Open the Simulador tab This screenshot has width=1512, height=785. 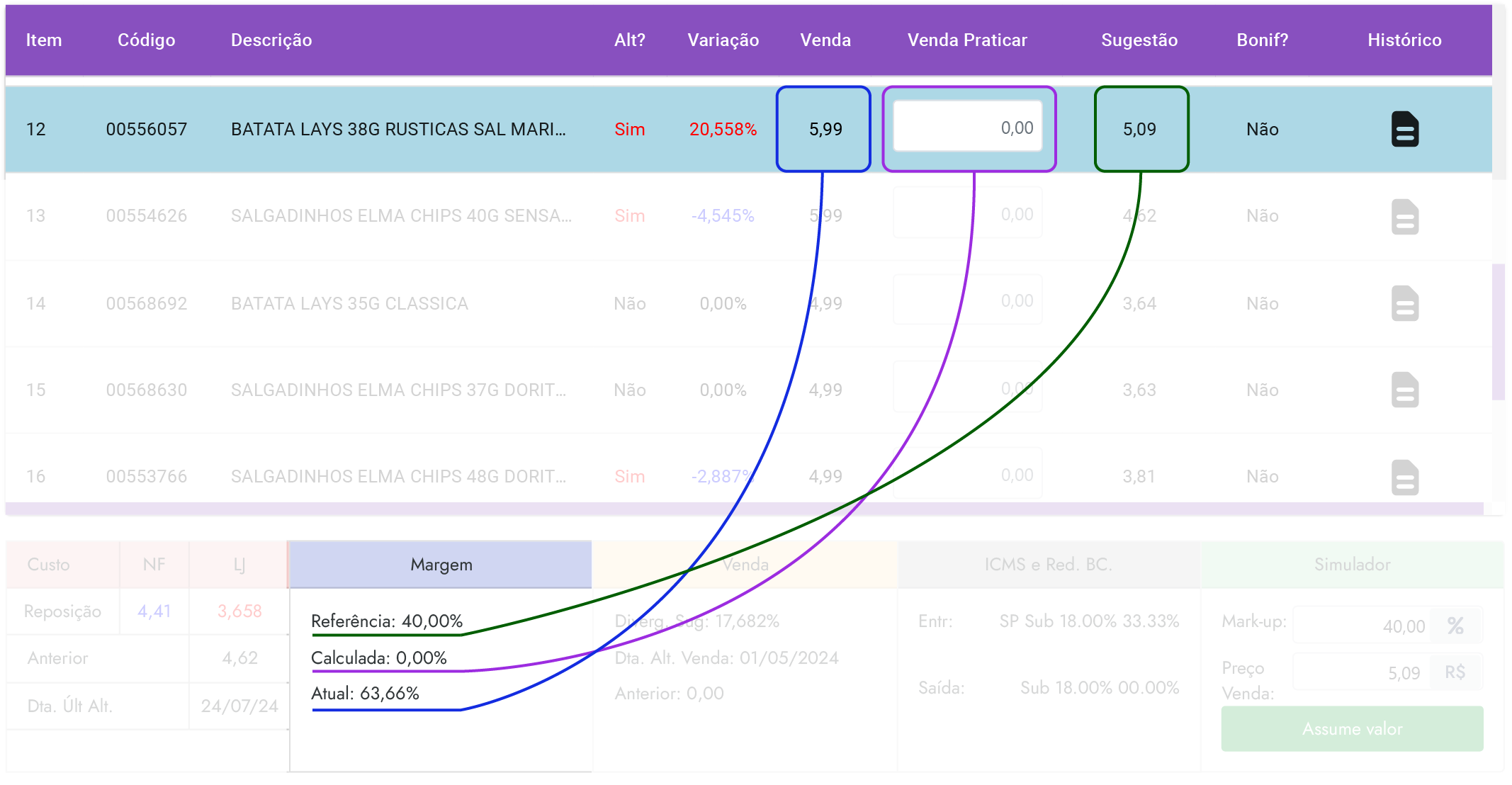point(1352,565)
